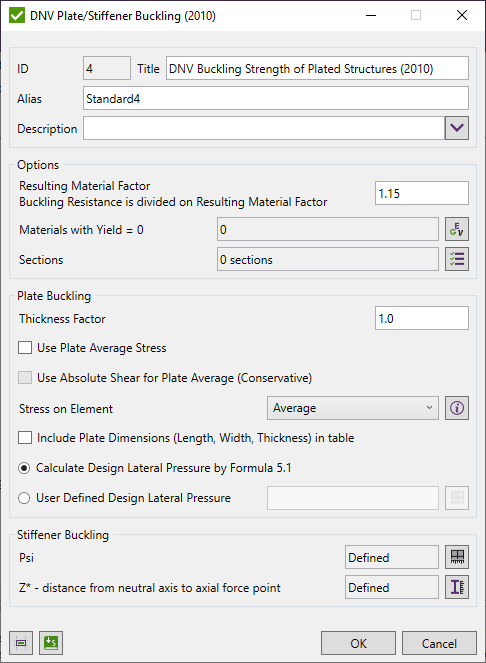This screenshot has height=663, width=486.
Task: Open the Stress on Element Average dropdown
Action: 353,408
